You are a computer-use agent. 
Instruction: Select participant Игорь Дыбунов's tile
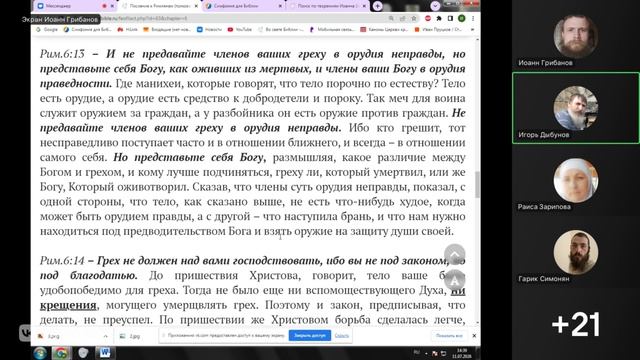[x=576, y=108]
